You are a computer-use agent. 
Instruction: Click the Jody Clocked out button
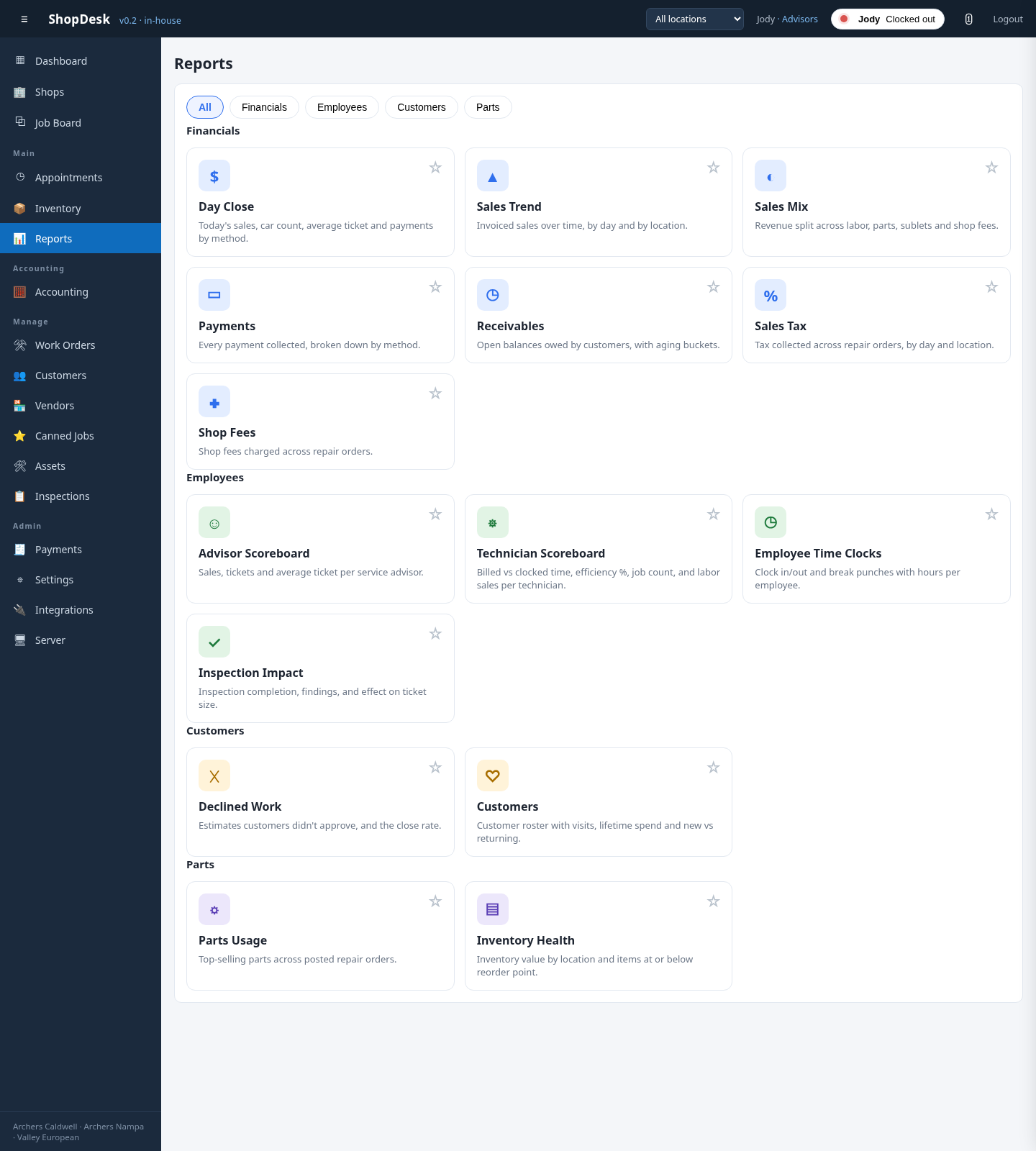point(888,19)
